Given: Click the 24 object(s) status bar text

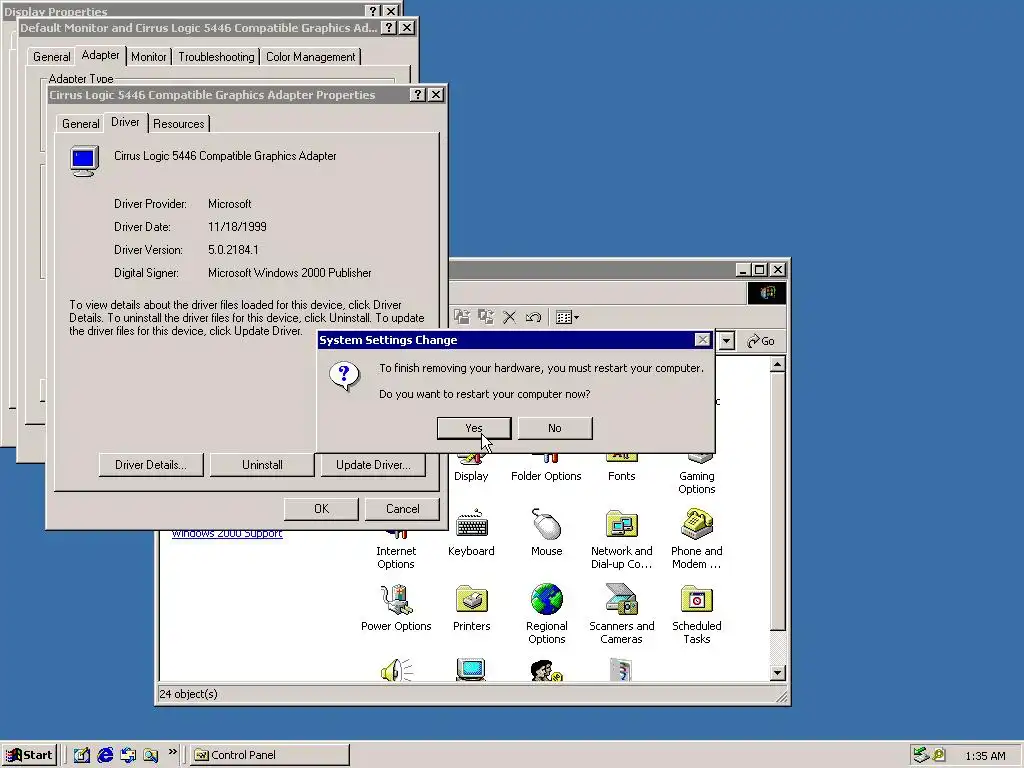Looking at the screenshot, I should [188, 694].
